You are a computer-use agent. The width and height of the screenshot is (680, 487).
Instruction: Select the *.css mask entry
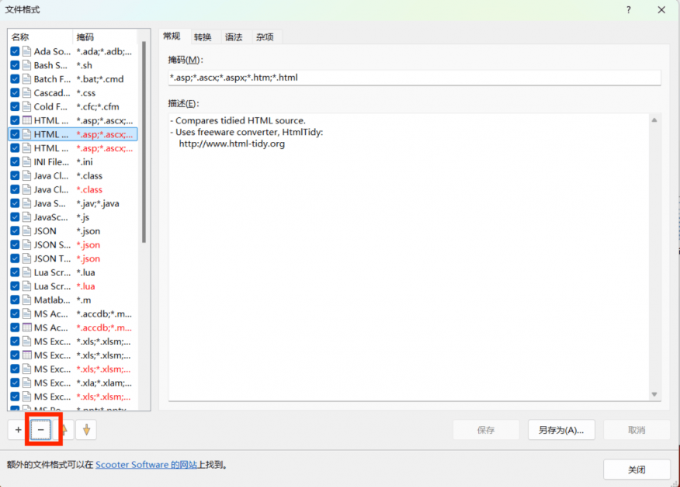(x=86, y=93)
